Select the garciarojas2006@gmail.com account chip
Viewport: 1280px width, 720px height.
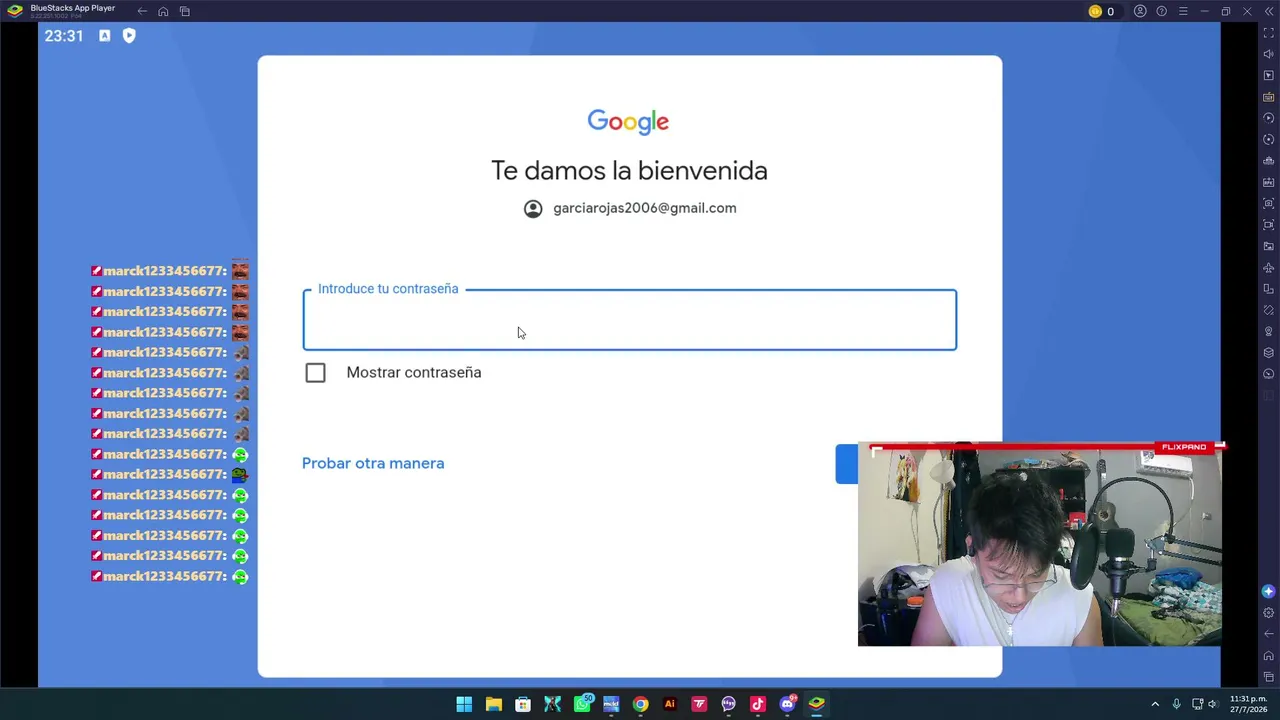coord(630,208)
